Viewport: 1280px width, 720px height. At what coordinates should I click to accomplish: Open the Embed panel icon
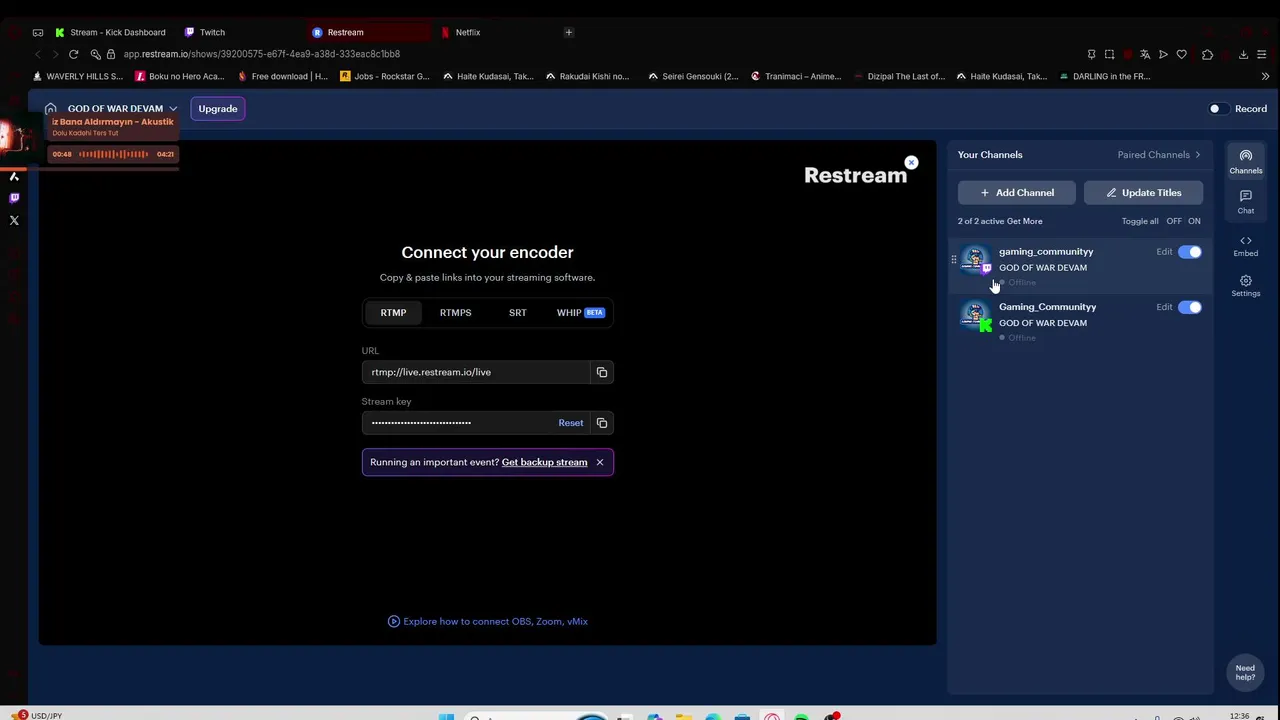tap(1245, 246)
